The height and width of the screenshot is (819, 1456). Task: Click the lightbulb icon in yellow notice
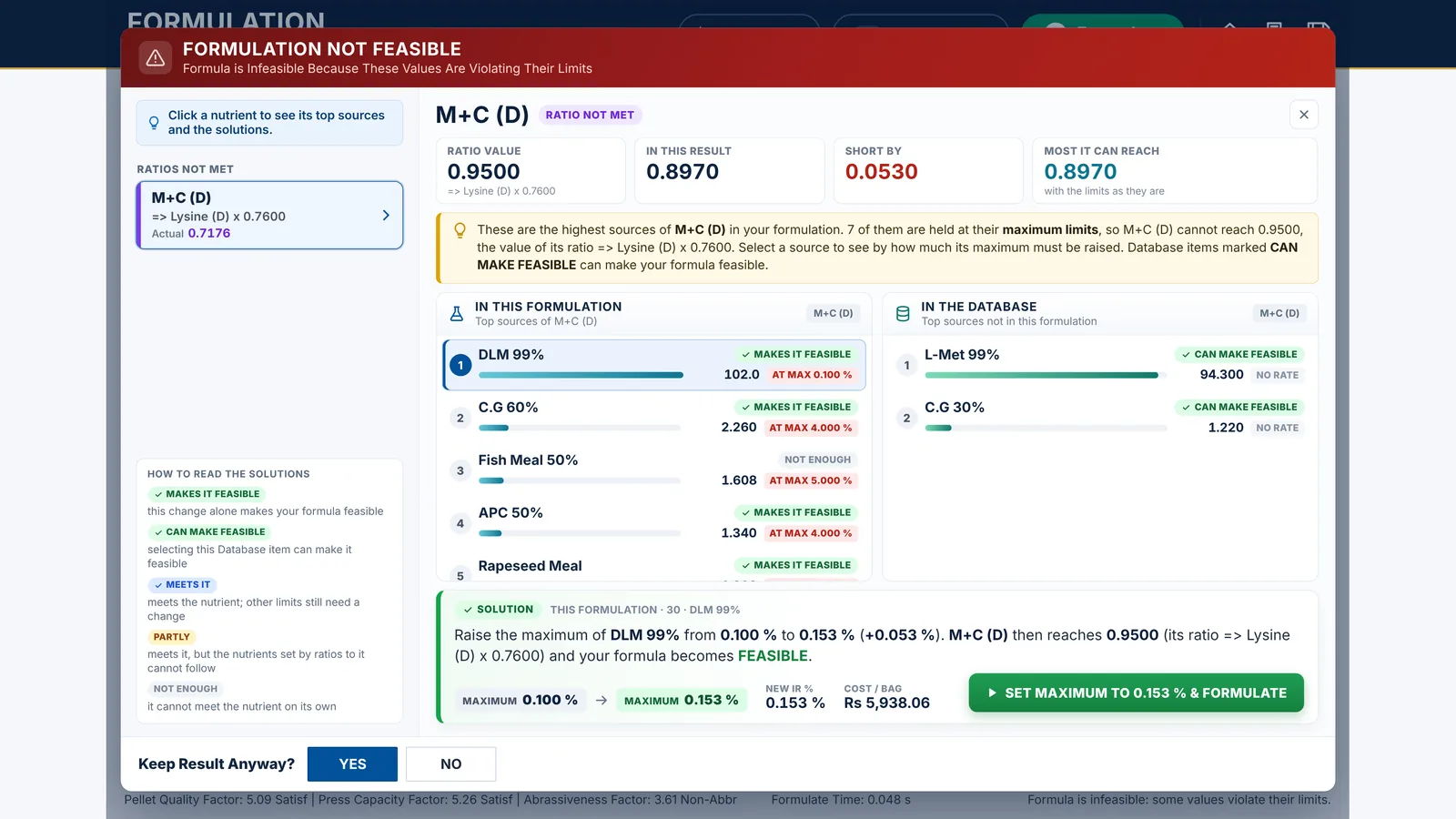460,230
